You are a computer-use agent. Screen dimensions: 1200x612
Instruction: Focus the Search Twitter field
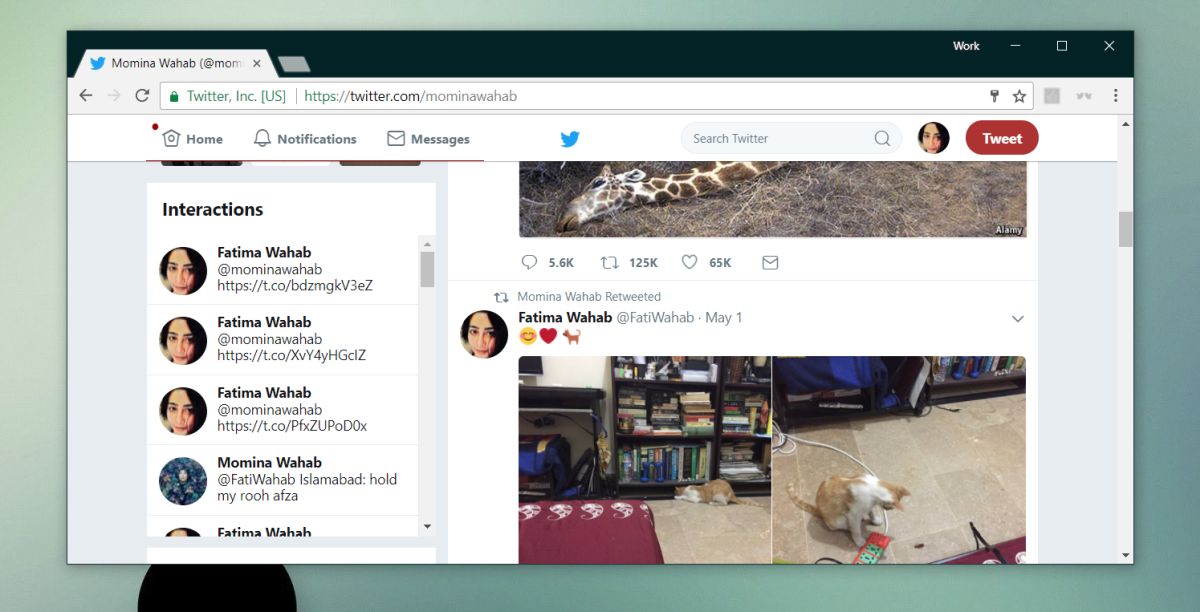coord(791,138)
